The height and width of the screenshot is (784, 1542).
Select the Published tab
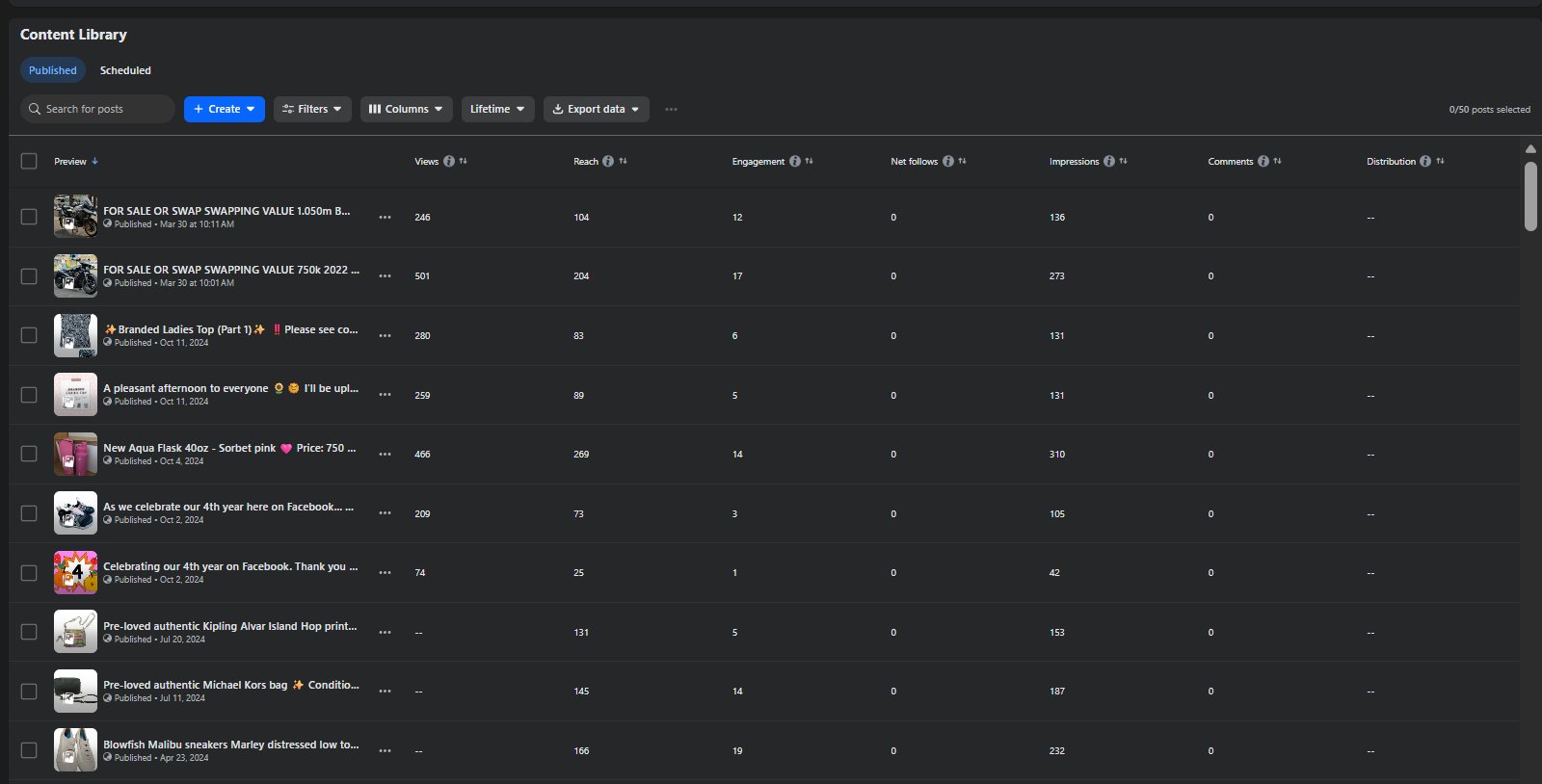click(53, 70)
